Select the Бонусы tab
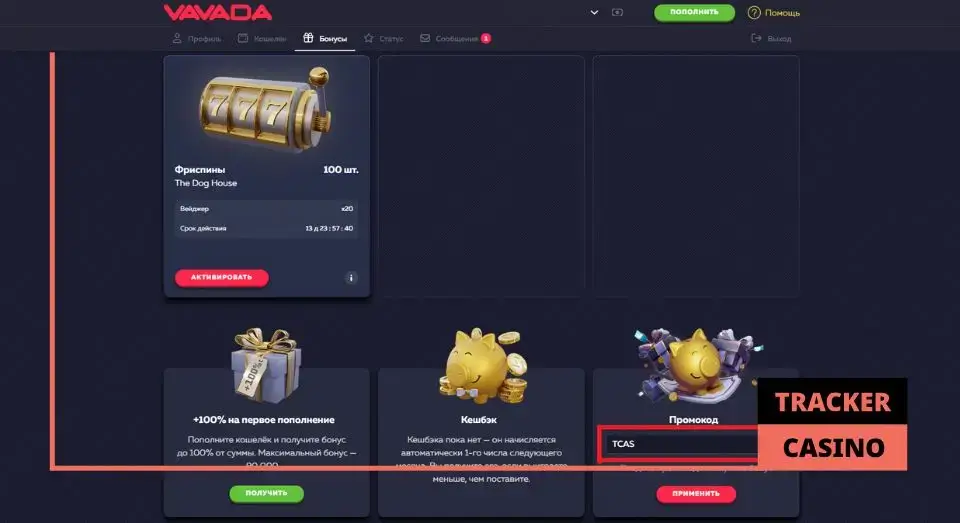This screenshot has height=523, width=960. (325, 39)
